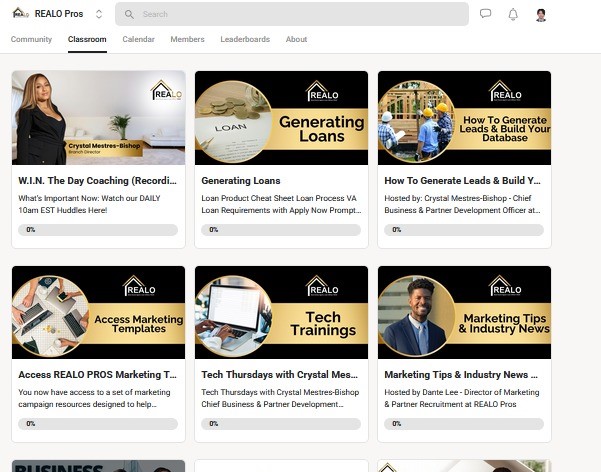Open the Access Marketing Templates banner
The width and height of the screenshot is (601, 472).
coord(99,312)
